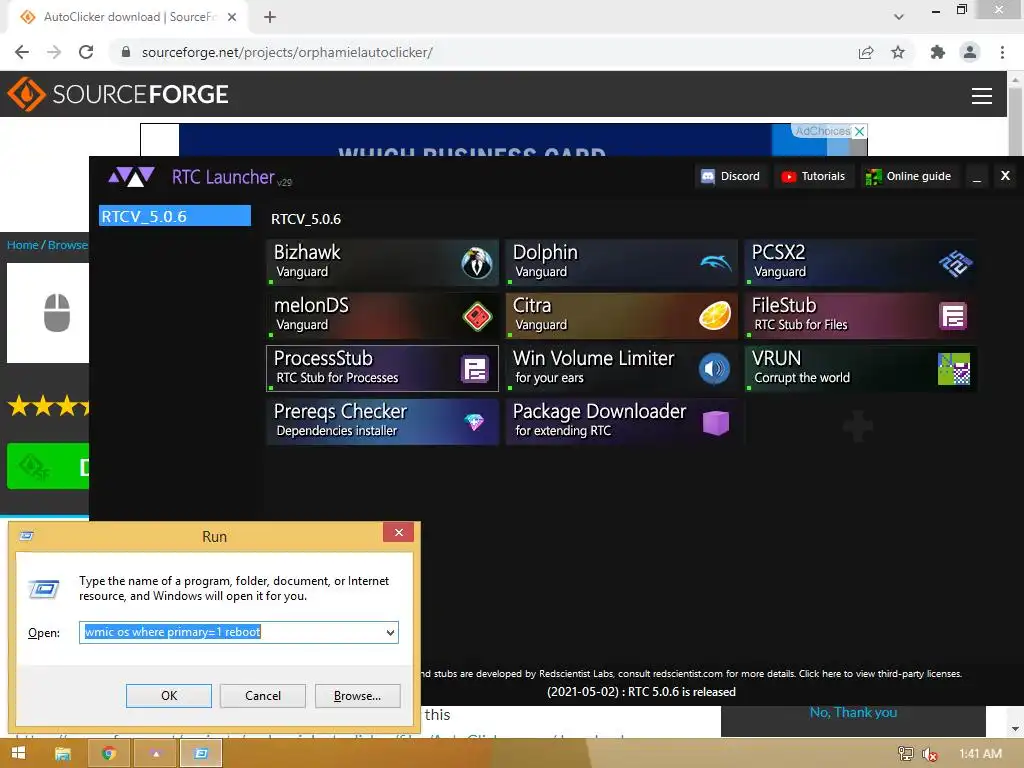Close the AdChoices ad banner
The height and width of the screenshot is (768, 1024).
860,131
